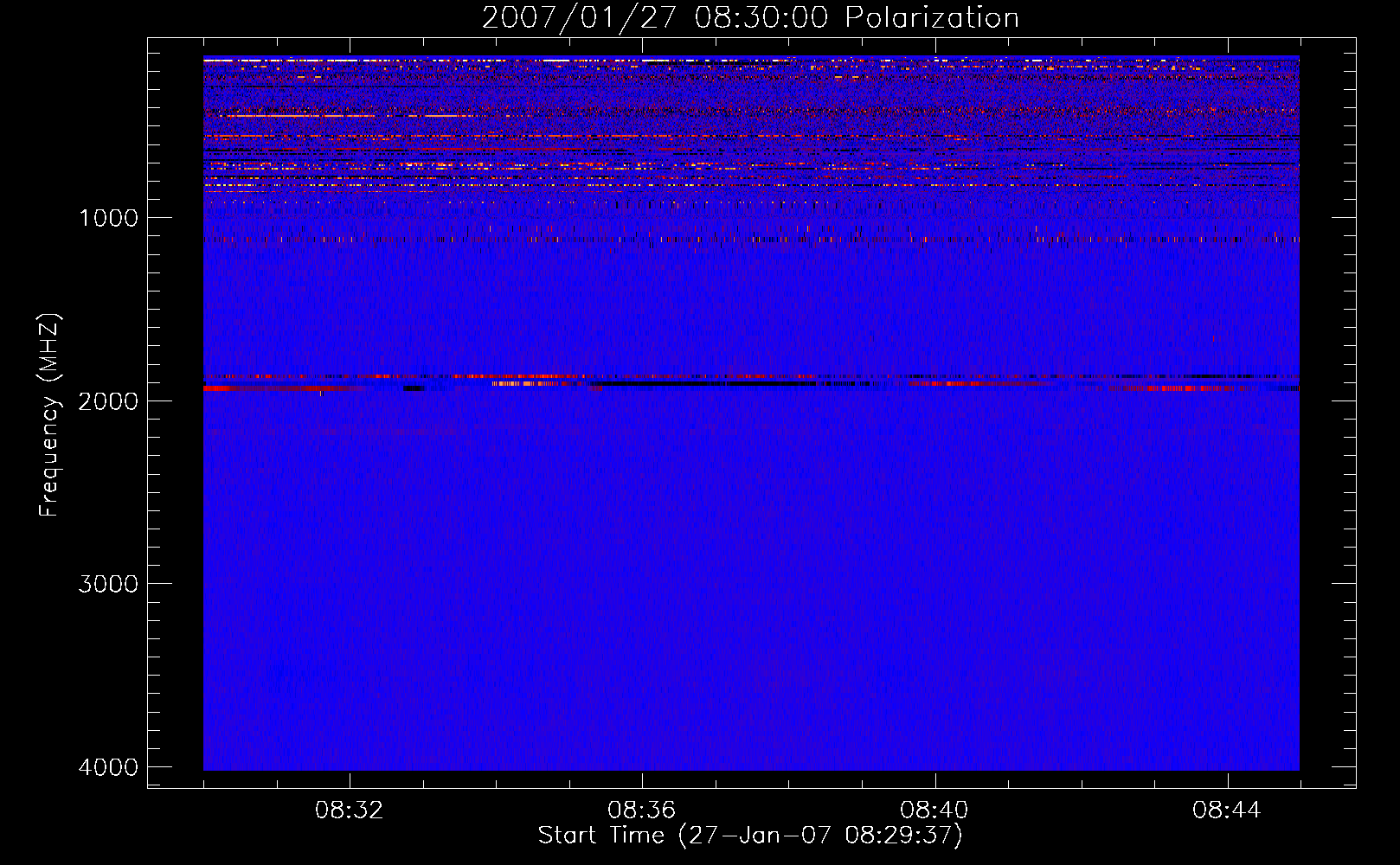Click the 'Frequency (MHZ)' axis label
Image resolution: width=1400 pixels, height=865 pixels.
pos(49,415)
